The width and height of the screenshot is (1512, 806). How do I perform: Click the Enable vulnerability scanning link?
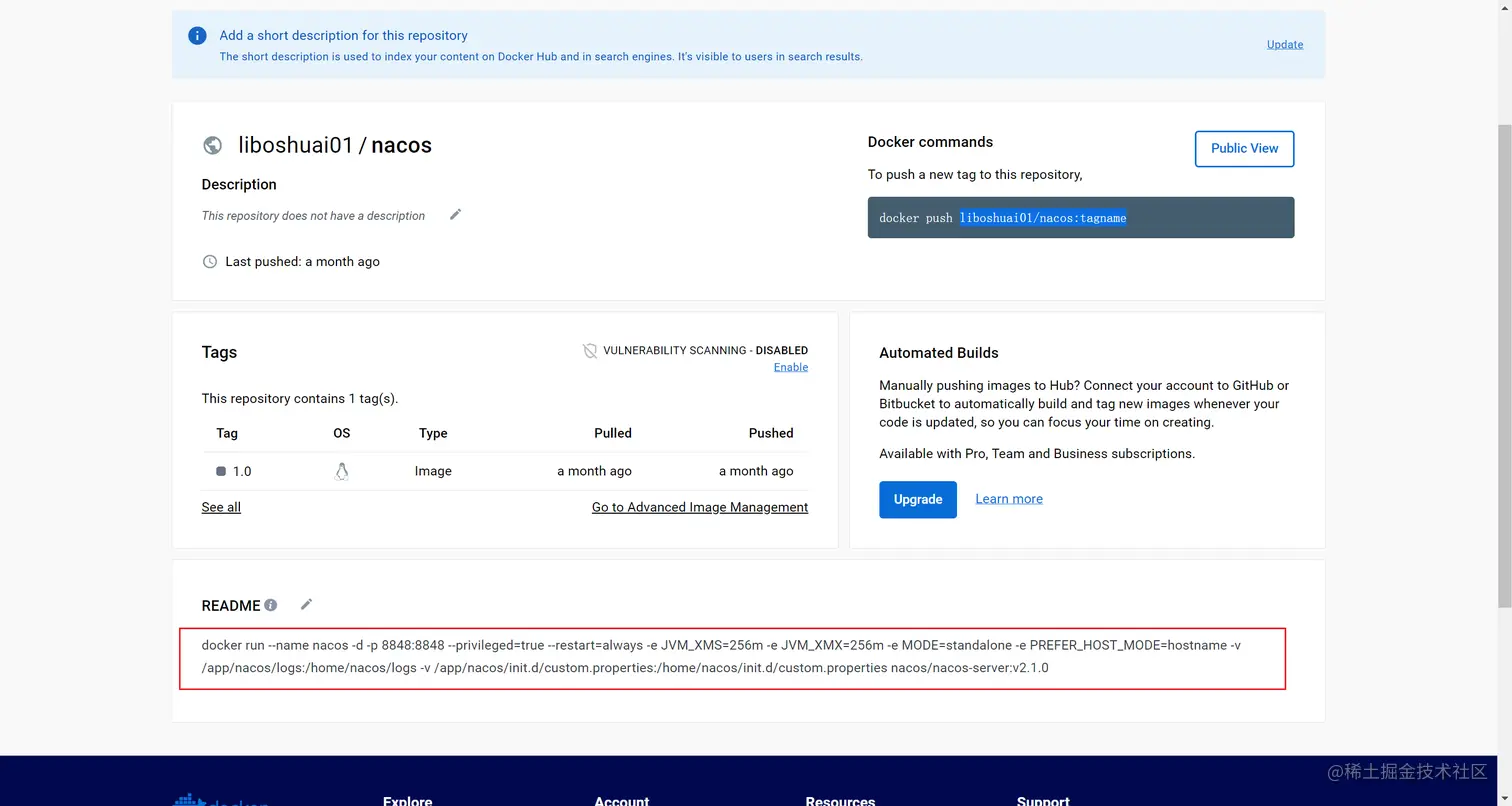tap(791, 367)
